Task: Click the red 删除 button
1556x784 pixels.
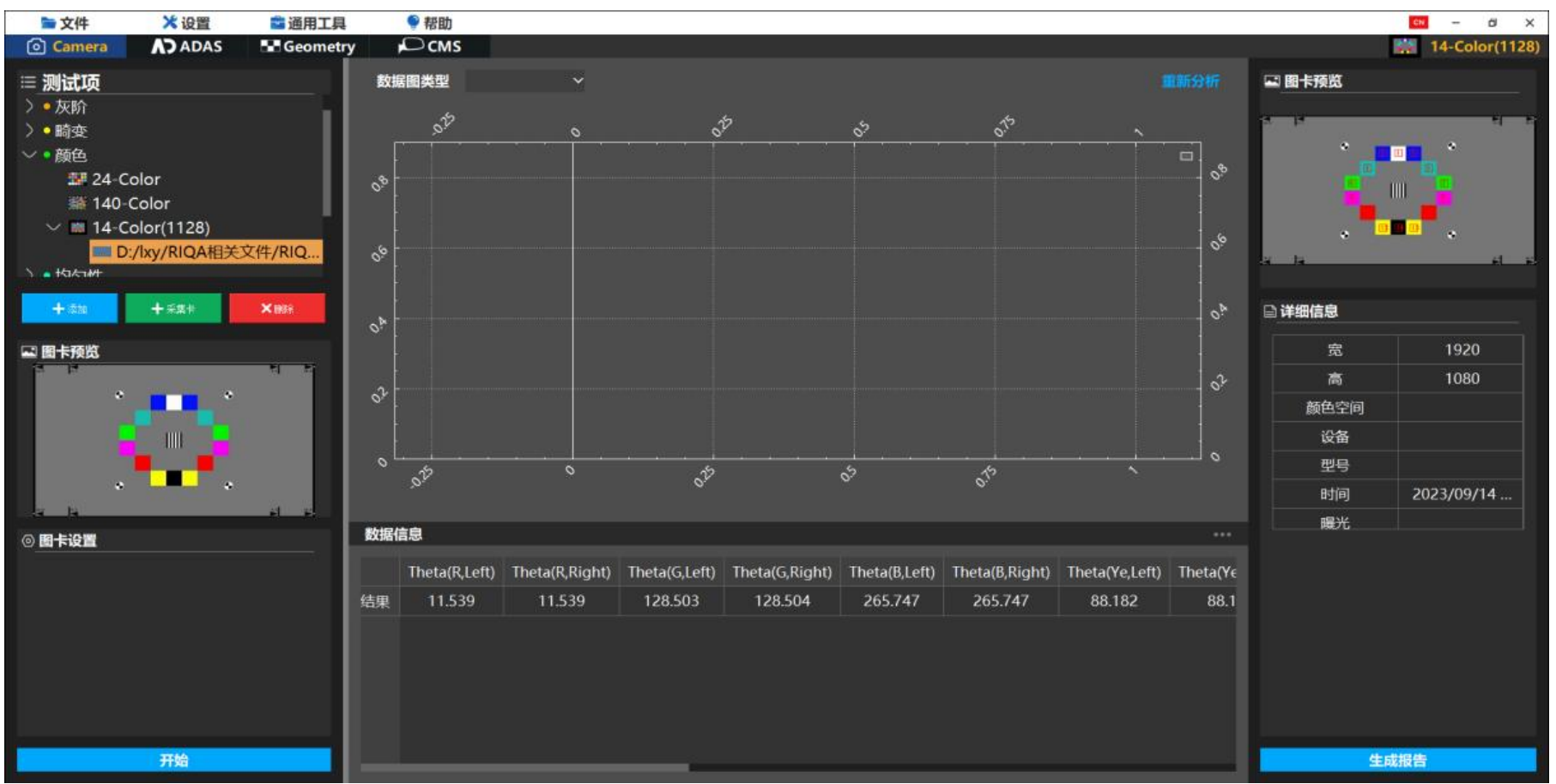Action: click(276, 309)
